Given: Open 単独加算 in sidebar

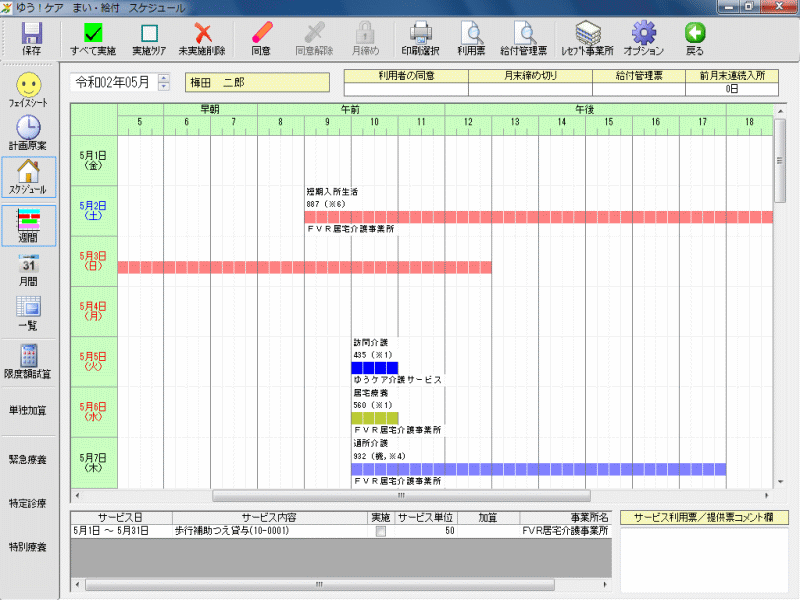Looking at the screenshot, I should [x=28, y=410].
